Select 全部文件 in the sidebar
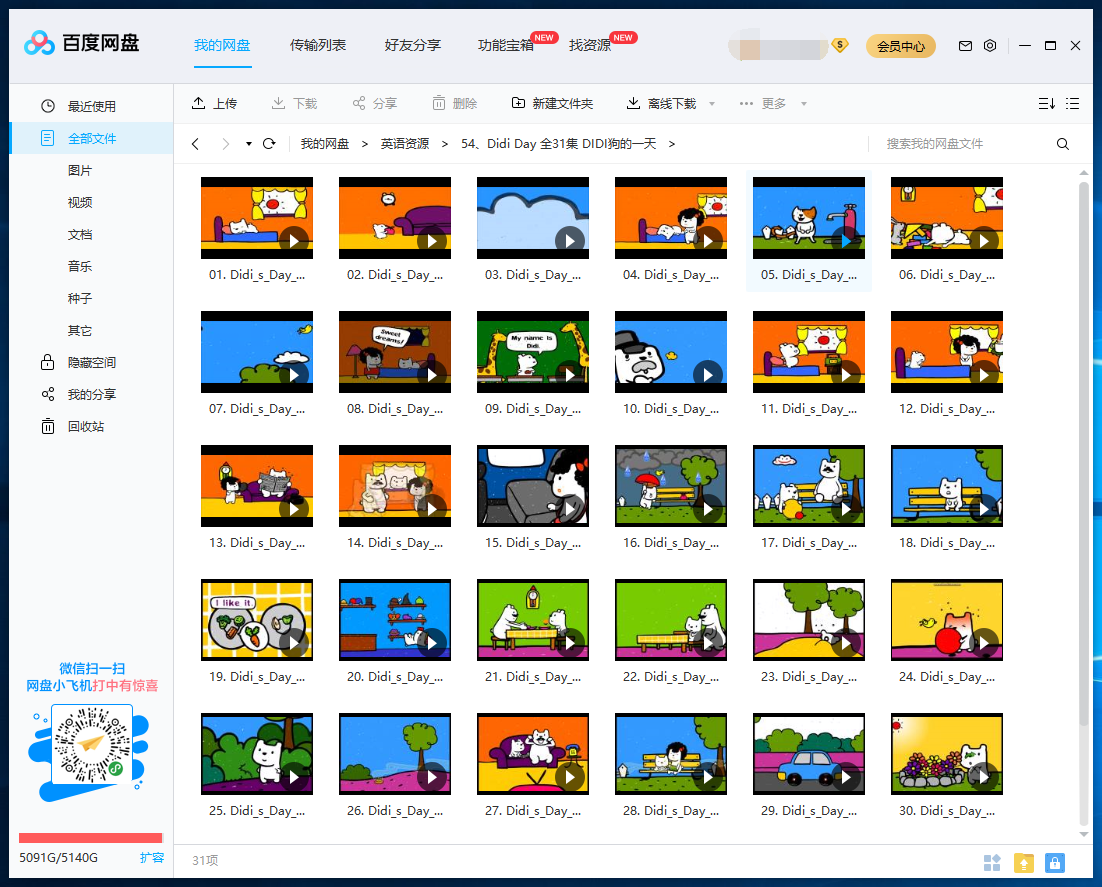 [x=91, y=138]
